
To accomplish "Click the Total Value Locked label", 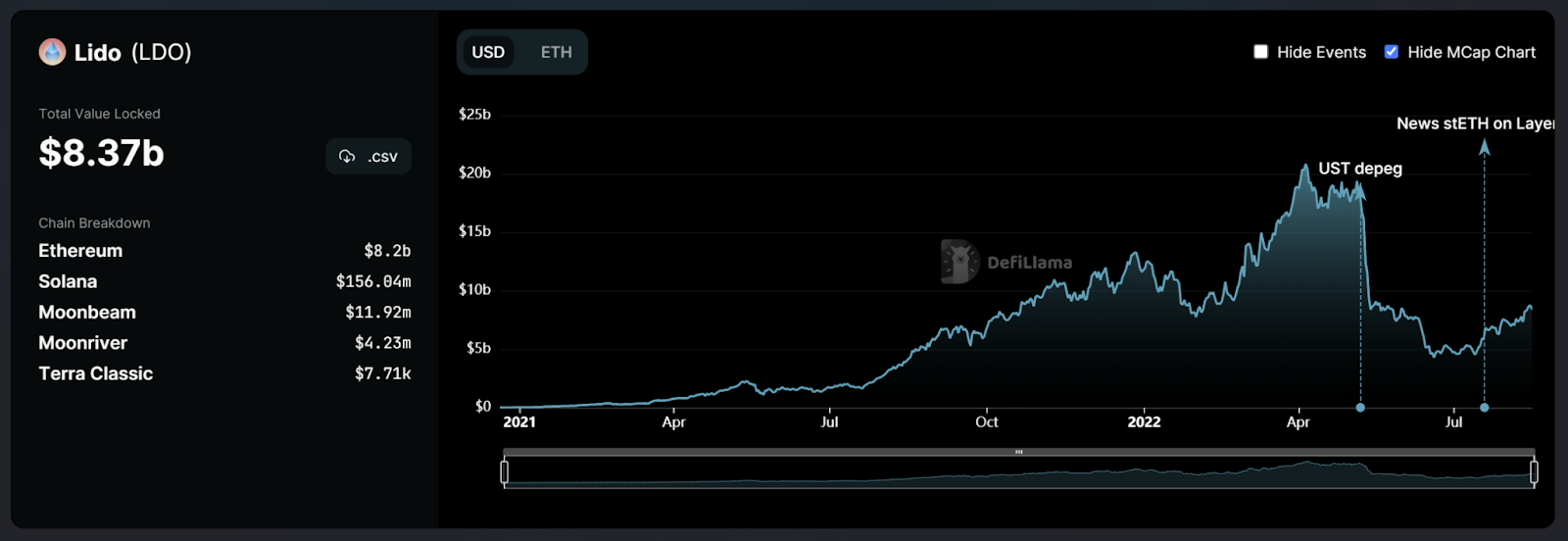I will (x=99, y=114).
